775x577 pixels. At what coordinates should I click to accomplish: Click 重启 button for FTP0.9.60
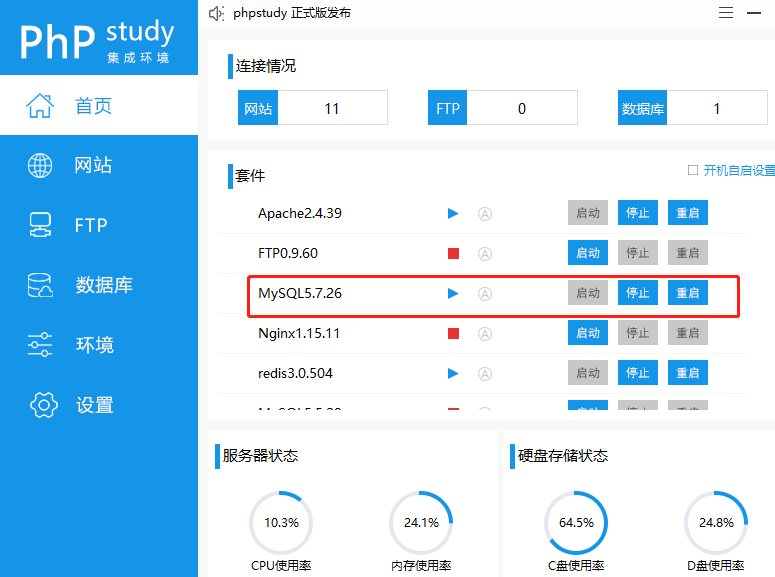click(688, 253)
